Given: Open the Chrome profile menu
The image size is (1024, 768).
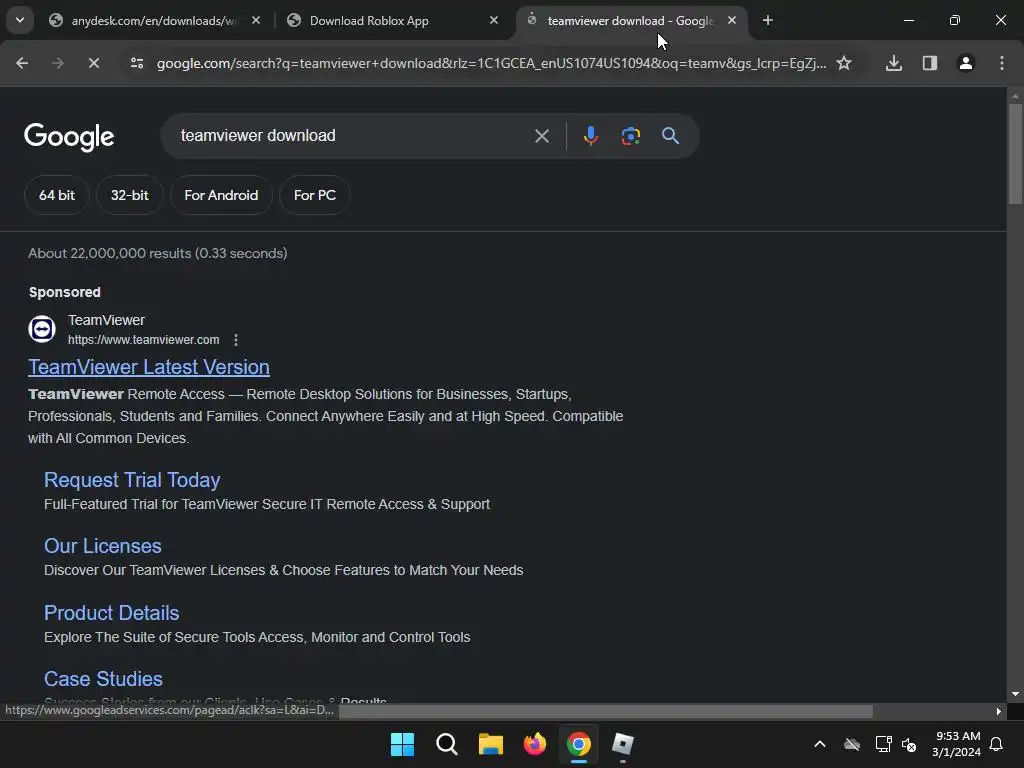Looking at the screenshot, I should coord(966,63).
